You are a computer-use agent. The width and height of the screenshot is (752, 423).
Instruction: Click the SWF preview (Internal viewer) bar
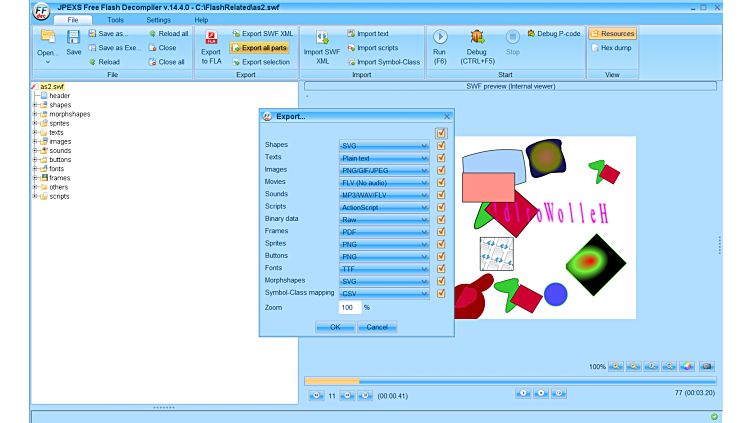pos(511,86)
